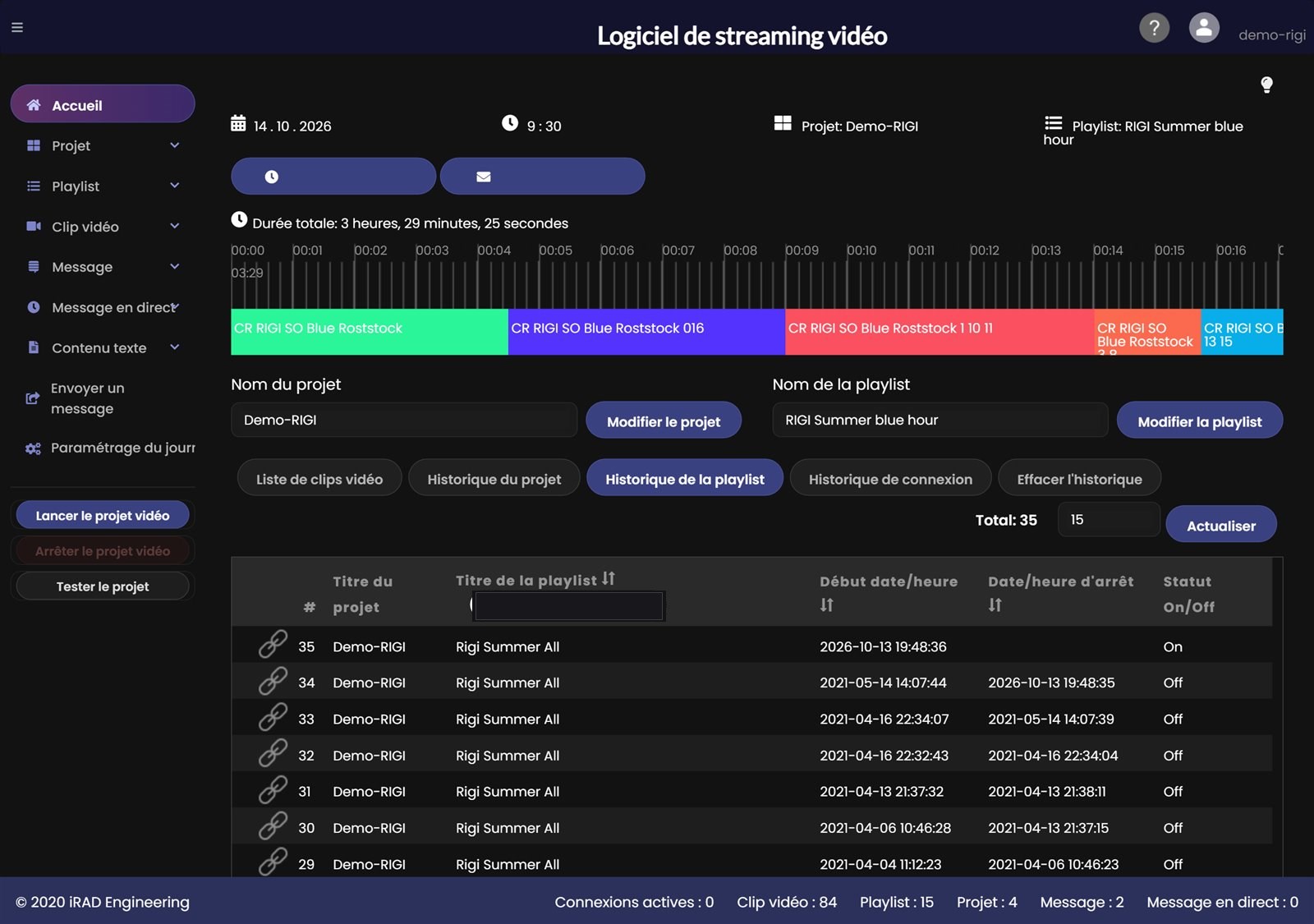Go to Accueil home page
Screen dimensions: 1314x924
[103, 104]
